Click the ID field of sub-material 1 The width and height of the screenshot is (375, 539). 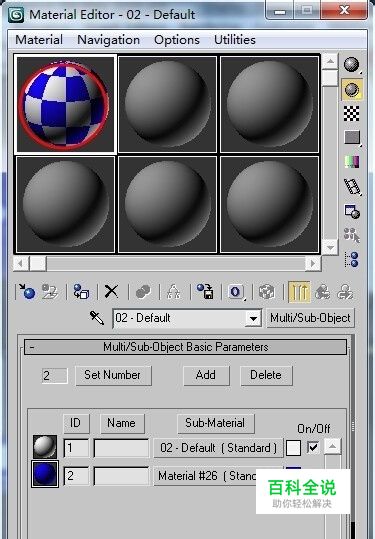(76, 448)
